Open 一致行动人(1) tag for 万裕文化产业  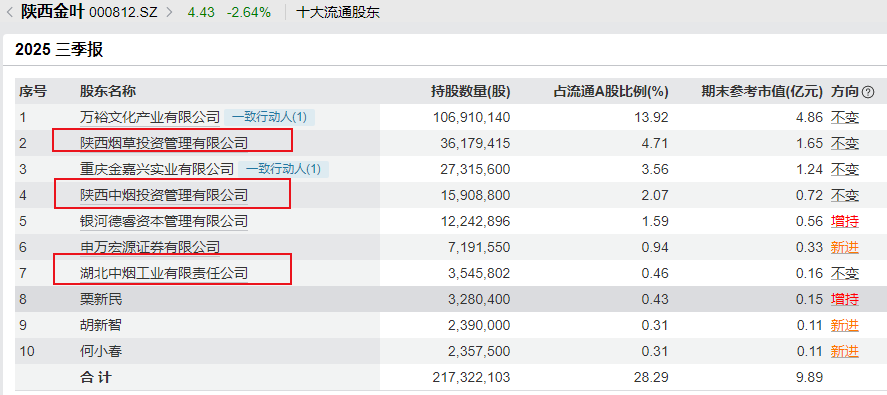[x=269, y=117]
